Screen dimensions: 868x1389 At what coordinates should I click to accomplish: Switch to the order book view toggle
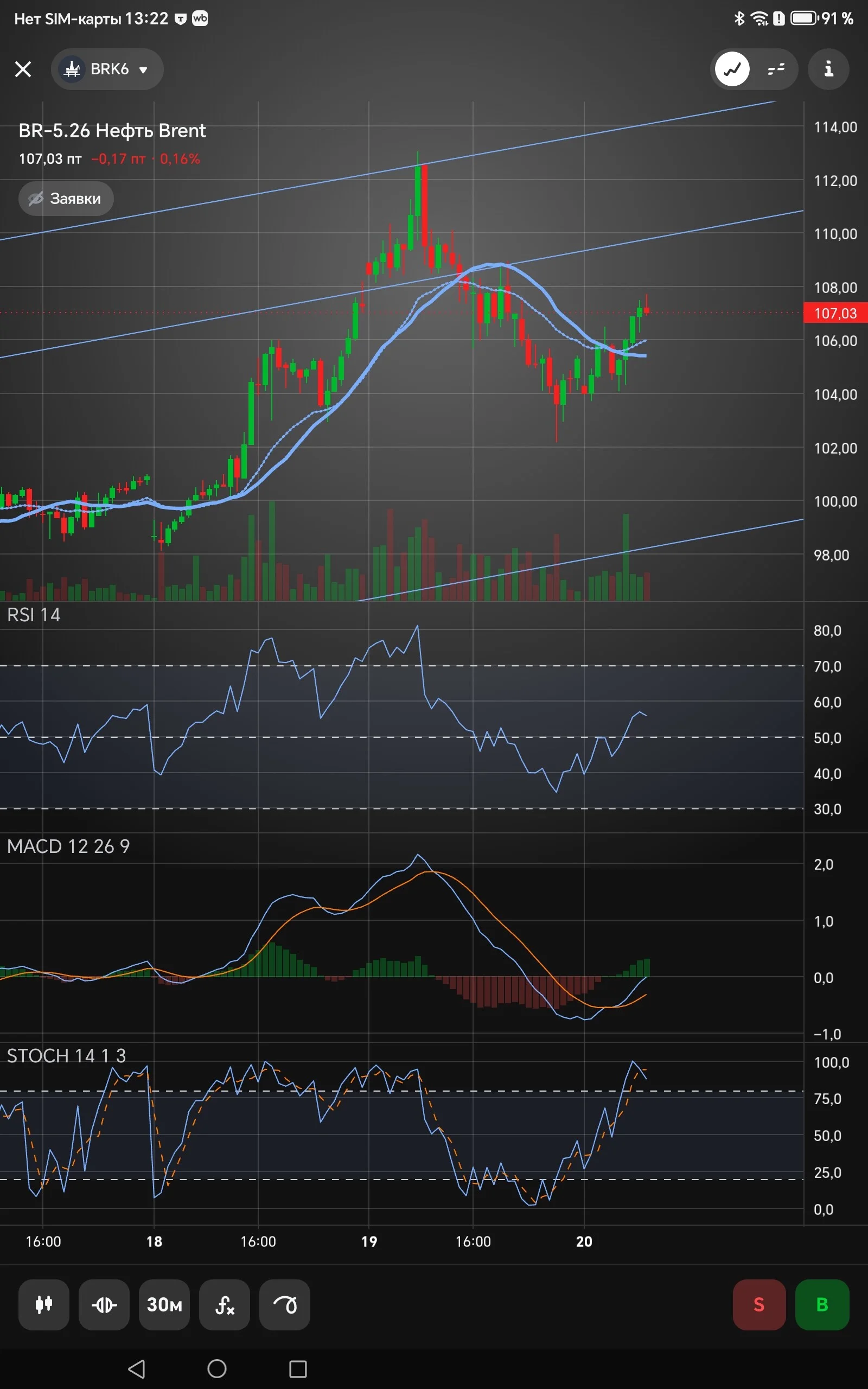(776, 69)
